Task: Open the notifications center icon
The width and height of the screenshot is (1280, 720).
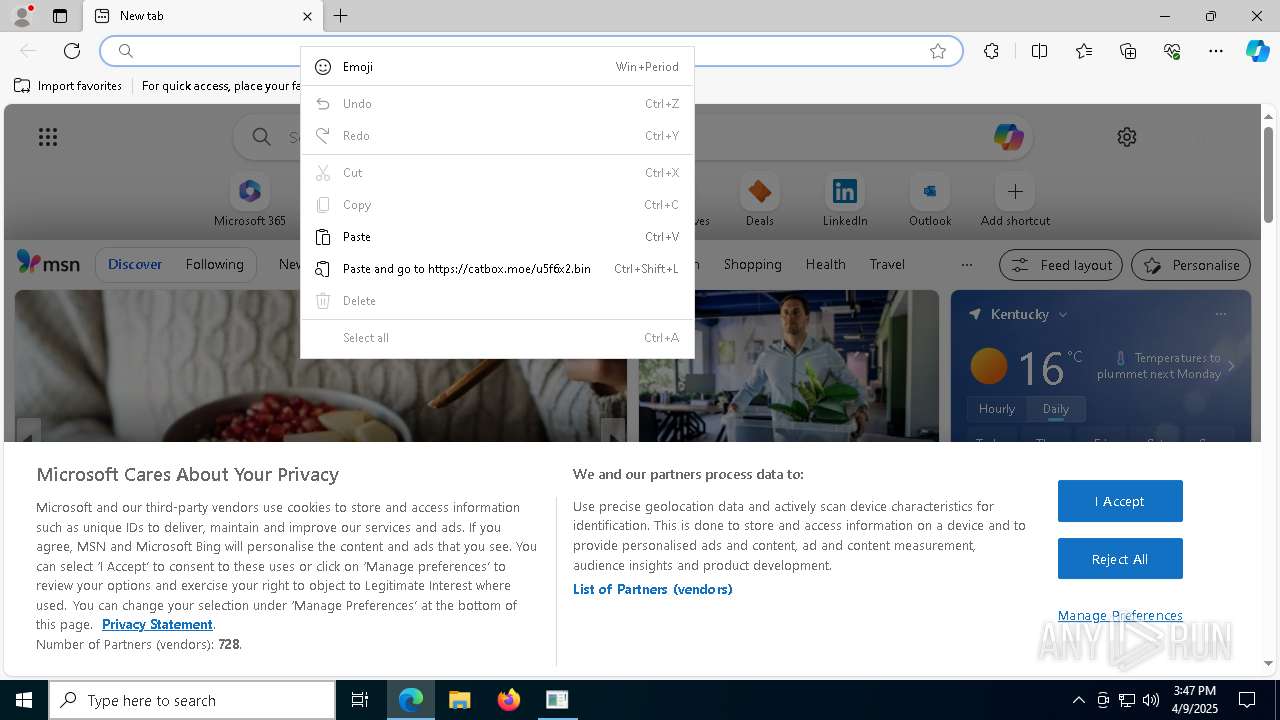Action: click(x=1247, y=700)
